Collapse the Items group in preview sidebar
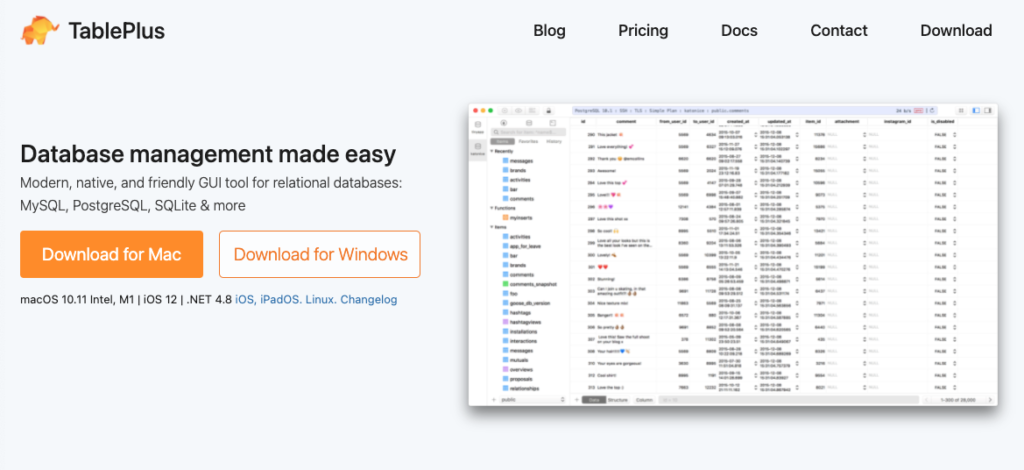Image resolution: width=1024 pixels, height=470 pixels. (492, 227)
